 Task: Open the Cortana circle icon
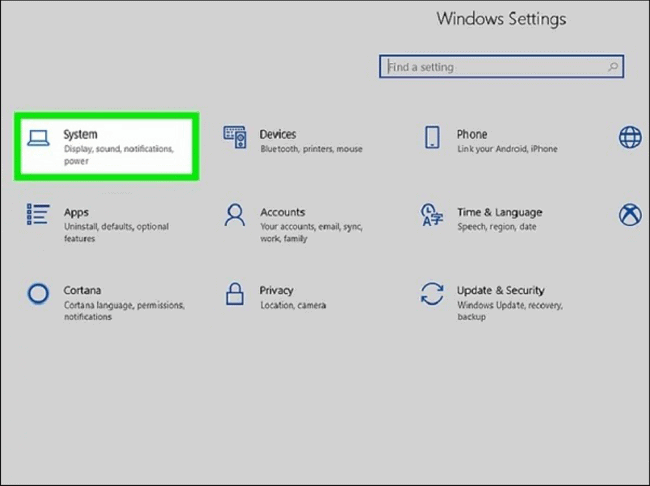tap(38, 294)
